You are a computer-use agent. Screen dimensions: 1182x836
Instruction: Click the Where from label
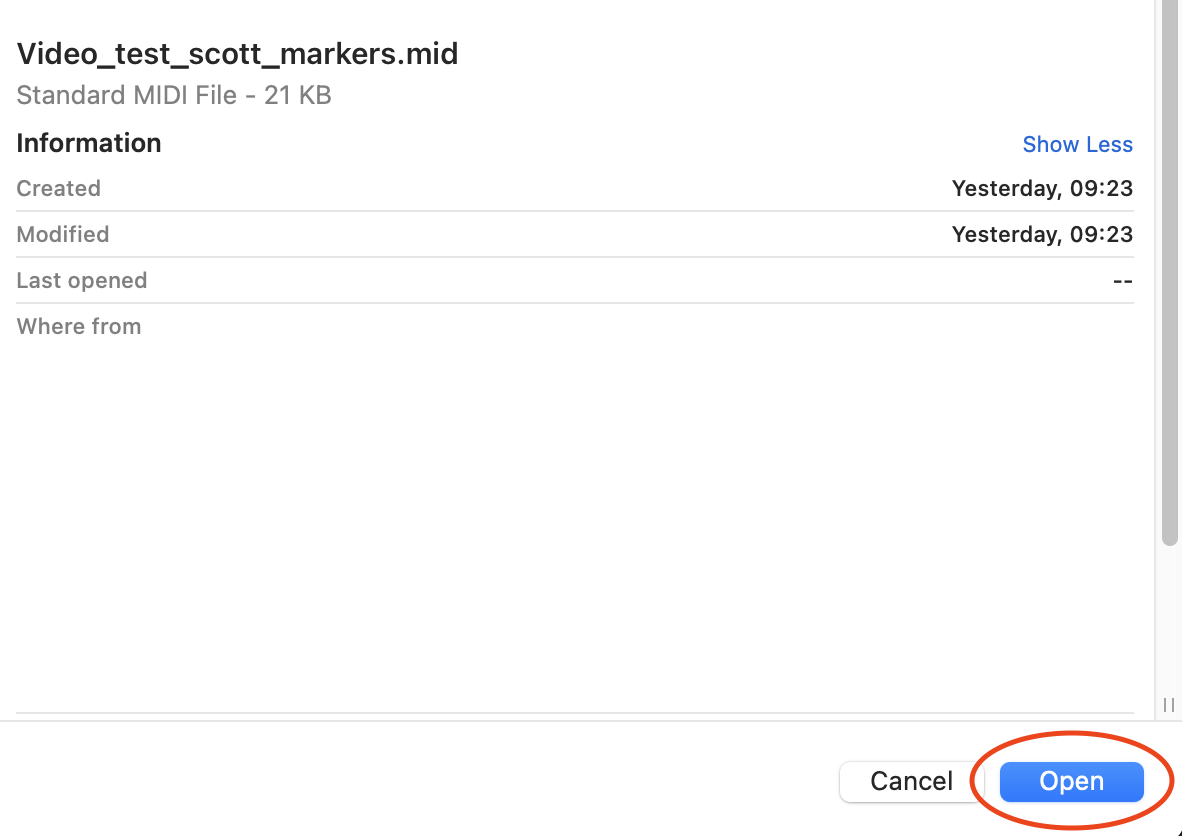click(79, 327)
